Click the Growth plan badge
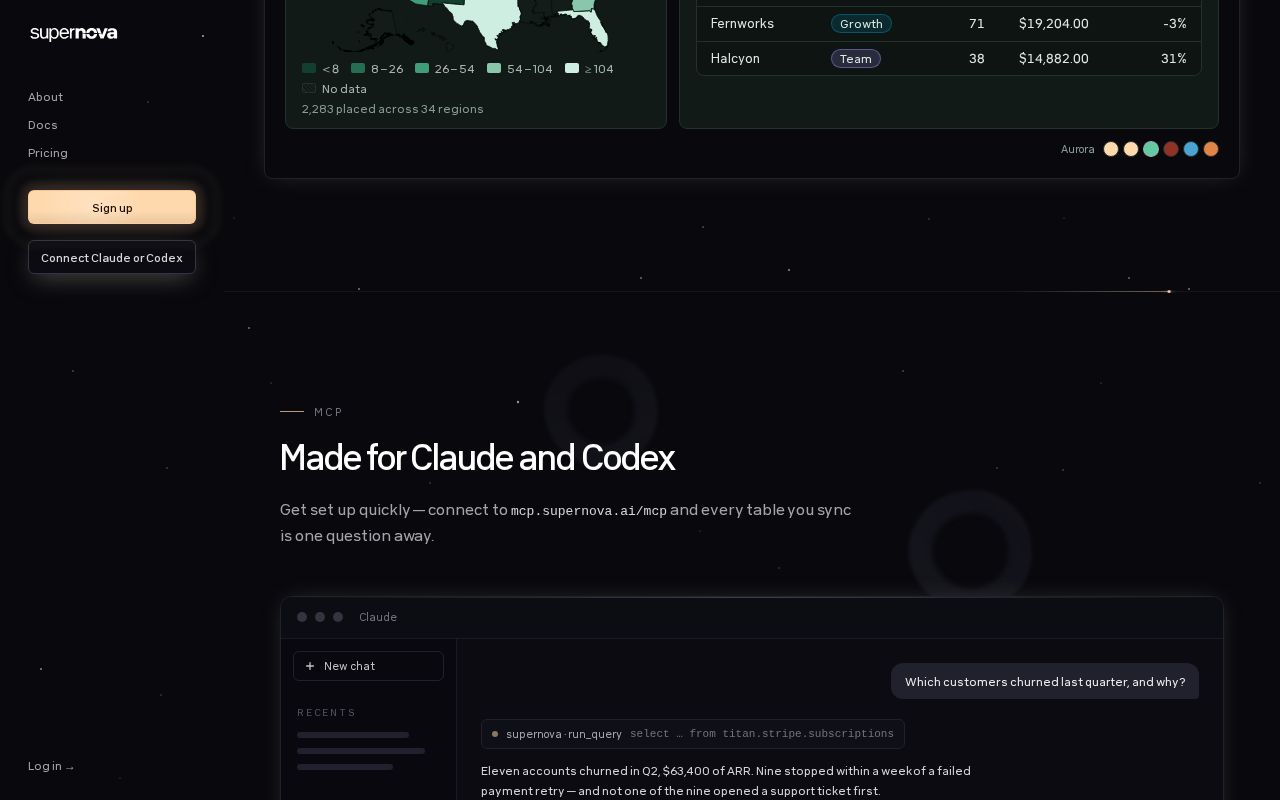 (x=861, y=23)
